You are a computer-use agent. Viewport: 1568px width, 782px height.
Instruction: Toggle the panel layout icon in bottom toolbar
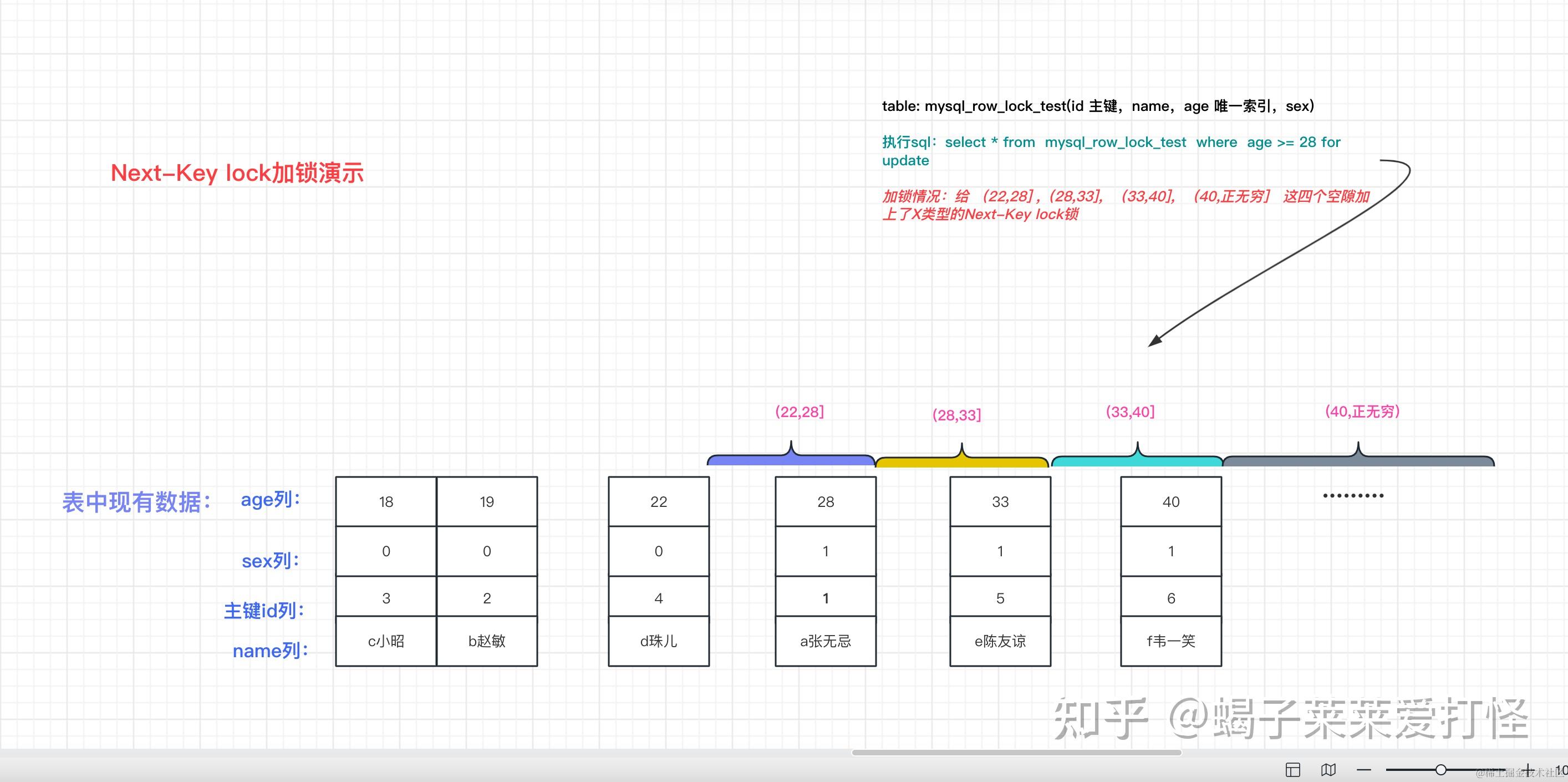[1294, 770]
